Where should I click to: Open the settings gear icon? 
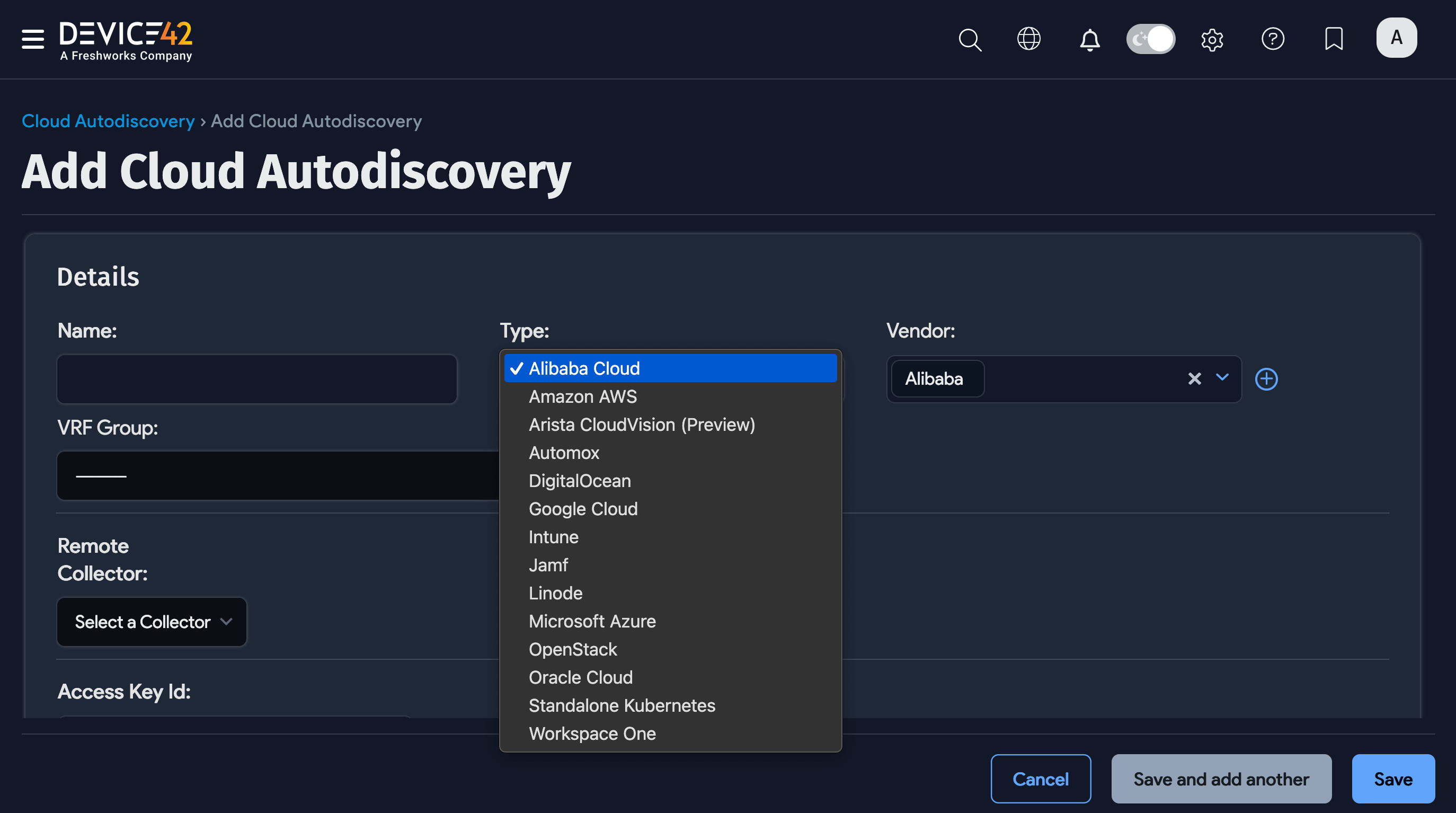click(x=1212, y=40)
